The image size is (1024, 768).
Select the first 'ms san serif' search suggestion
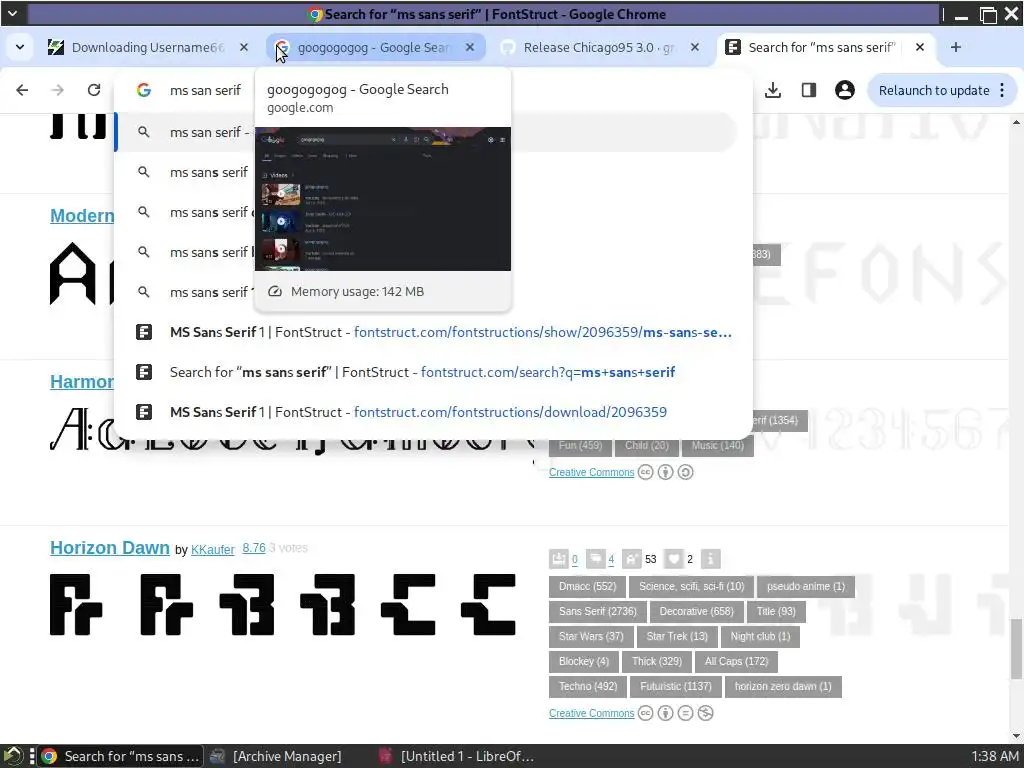coord(424,132)
